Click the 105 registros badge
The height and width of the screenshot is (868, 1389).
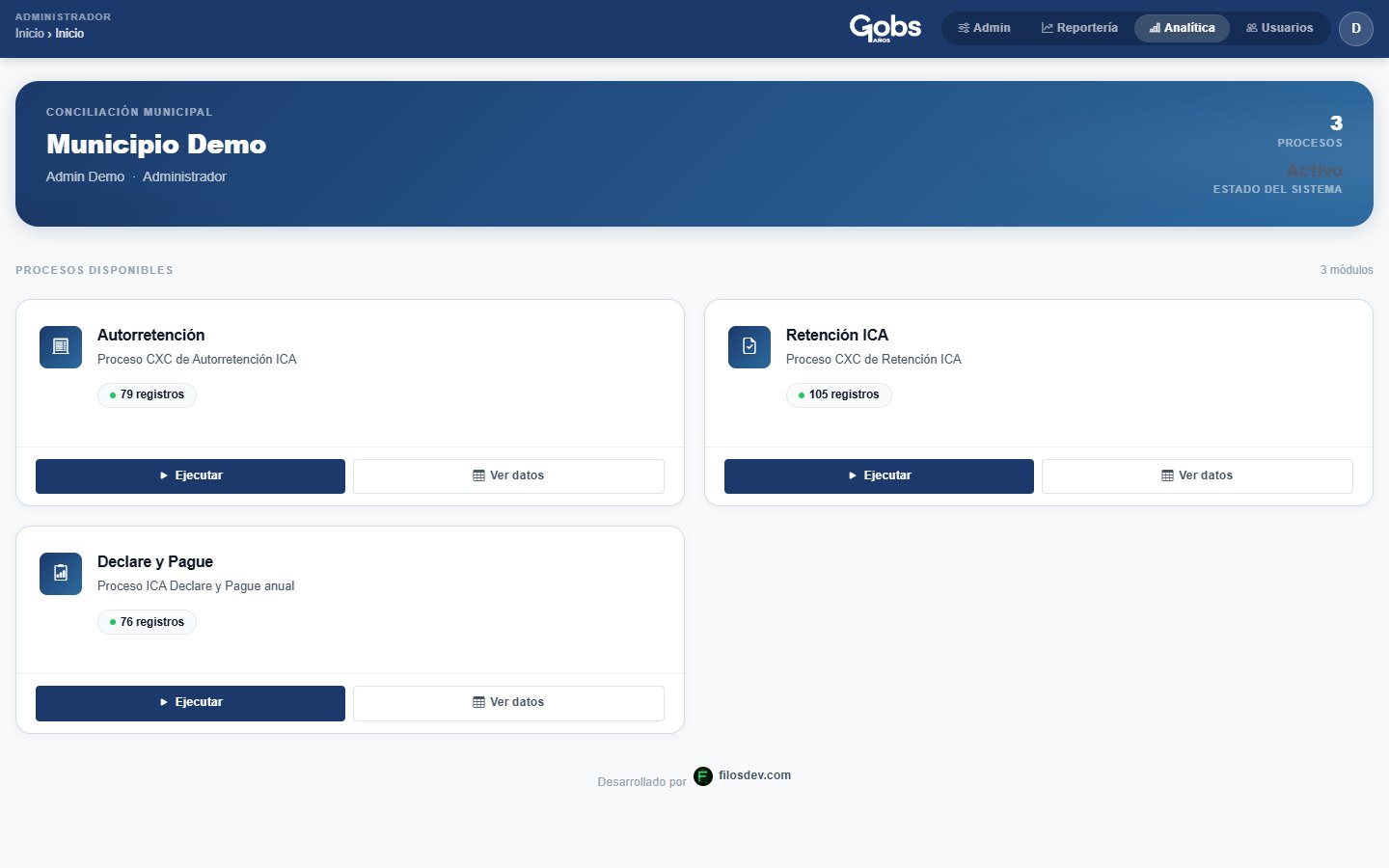click(839, 395)
